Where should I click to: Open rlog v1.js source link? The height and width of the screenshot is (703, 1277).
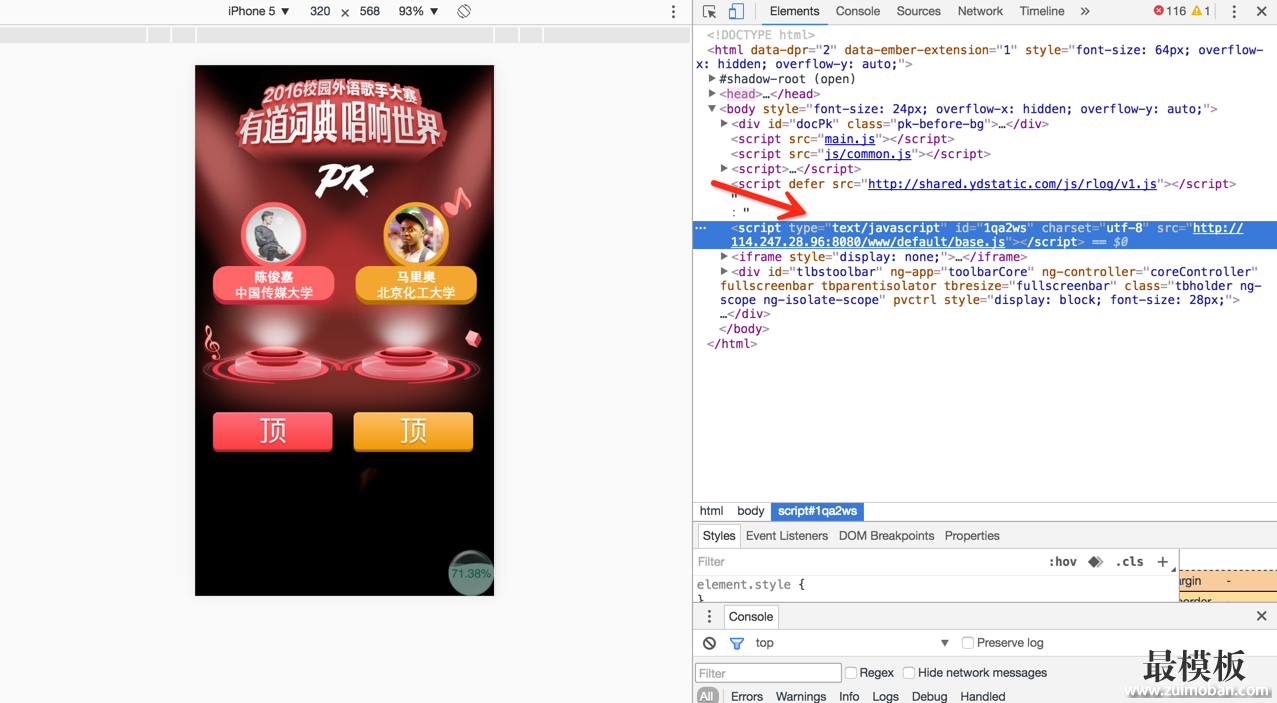(1012, 184)
